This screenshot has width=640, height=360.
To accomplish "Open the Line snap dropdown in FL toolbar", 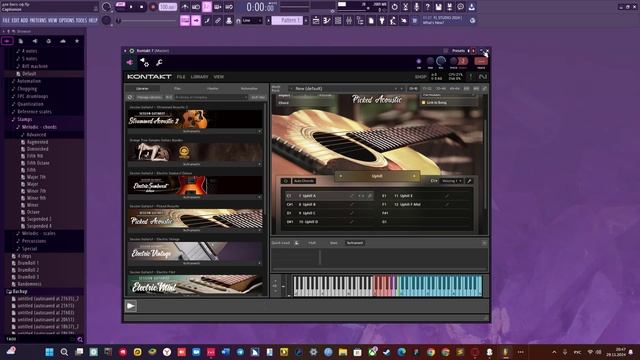I will (252, 20).
